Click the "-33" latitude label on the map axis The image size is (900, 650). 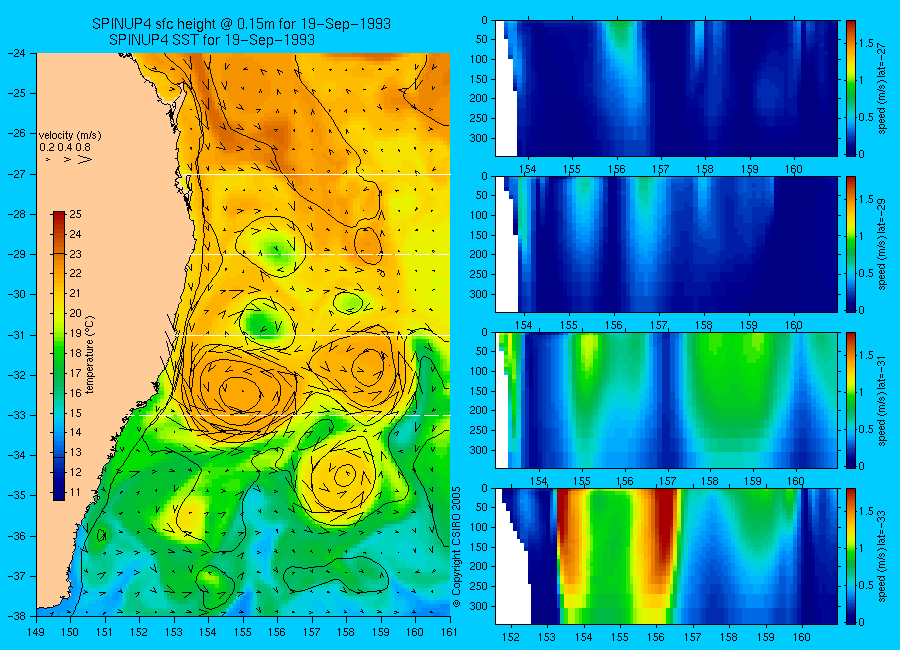[15, 415]
